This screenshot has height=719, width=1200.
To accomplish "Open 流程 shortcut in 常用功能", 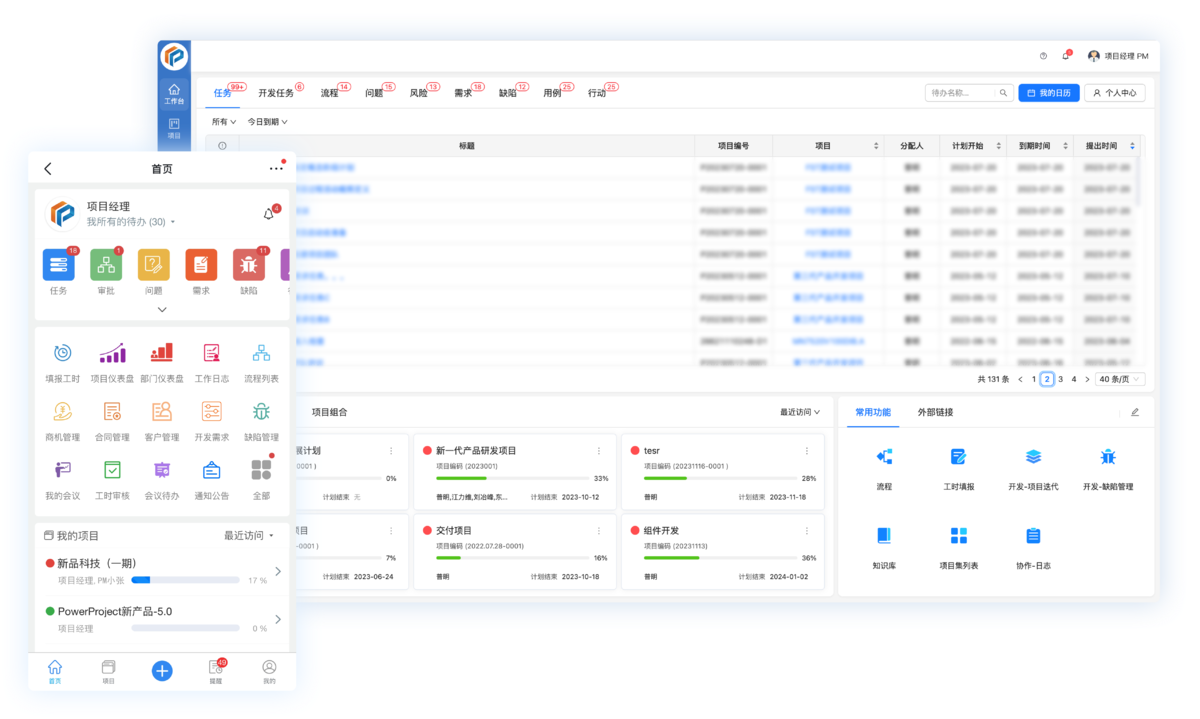I will click(883, 457).
